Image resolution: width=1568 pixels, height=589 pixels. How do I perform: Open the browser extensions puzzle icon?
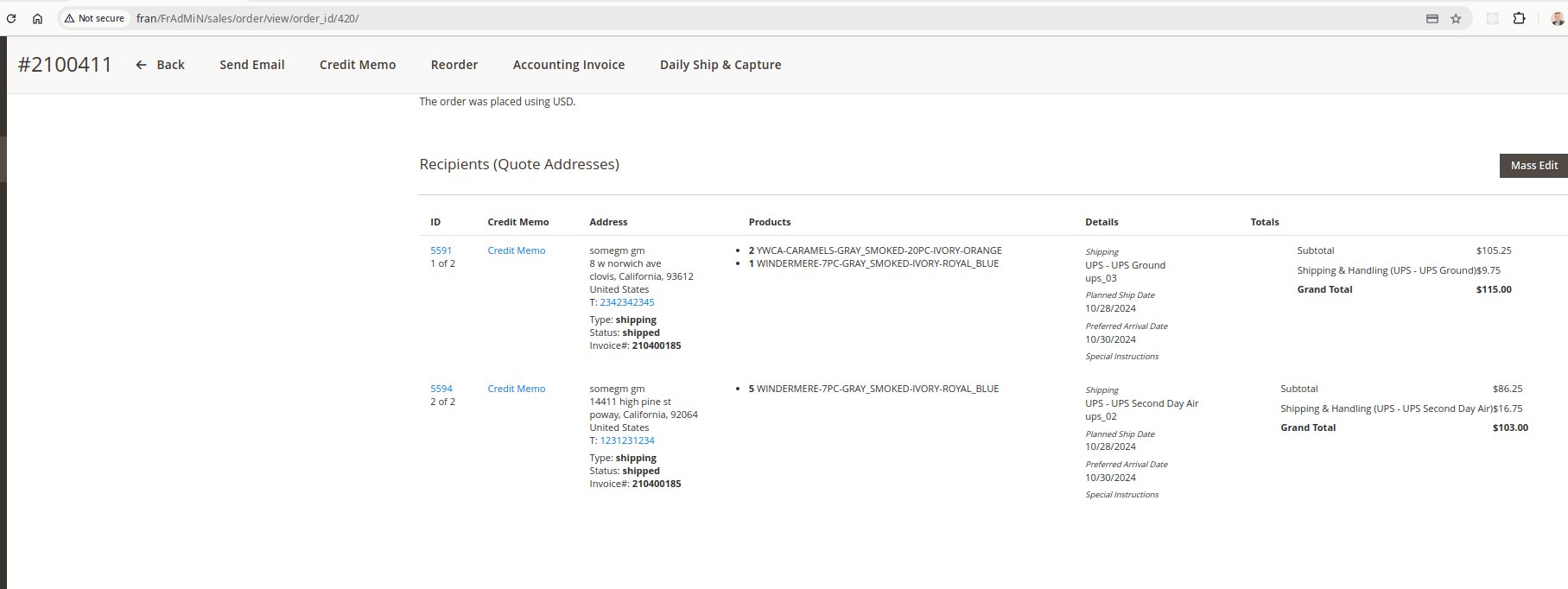(x=1519, y=18)
